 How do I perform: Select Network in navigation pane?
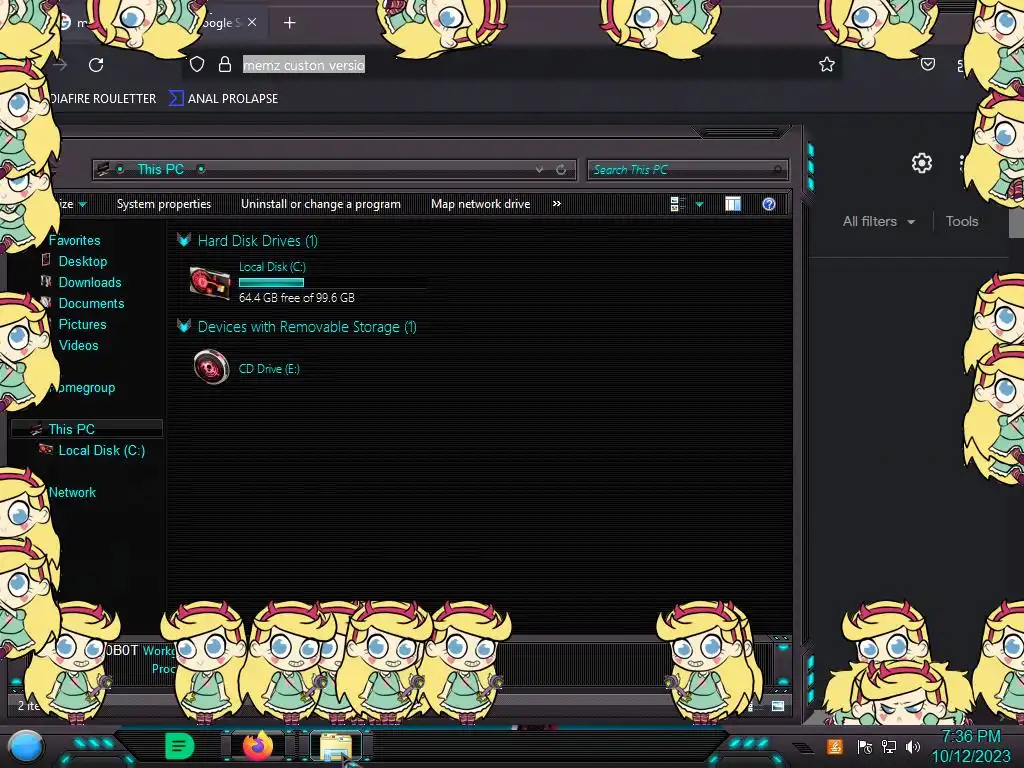[72, 492]
